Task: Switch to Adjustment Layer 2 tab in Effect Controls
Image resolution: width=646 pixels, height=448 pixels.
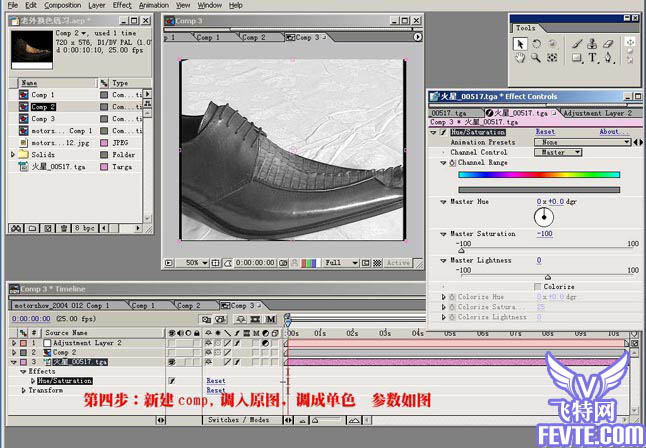Action: pos(597,113)
